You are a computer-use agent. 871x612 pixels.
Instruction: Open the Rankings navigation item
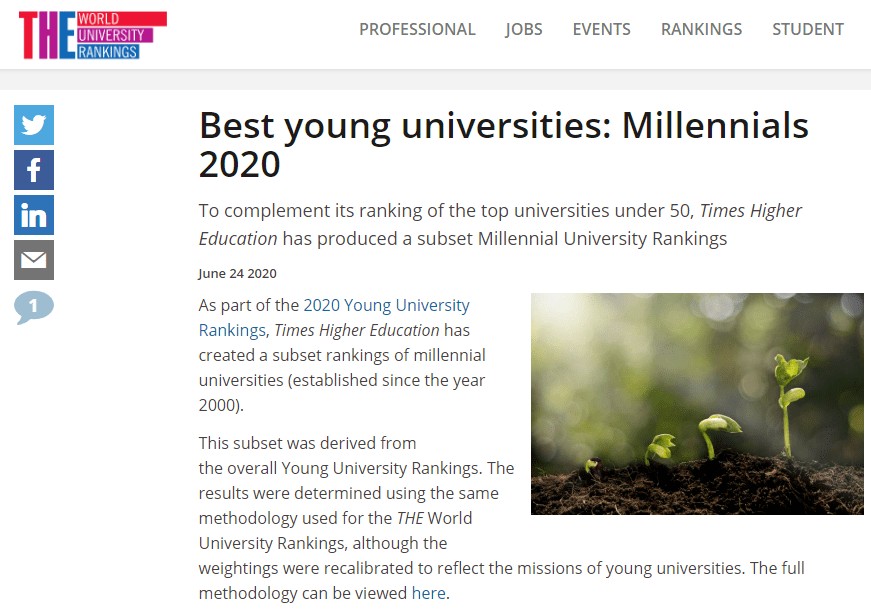point(701,29)
